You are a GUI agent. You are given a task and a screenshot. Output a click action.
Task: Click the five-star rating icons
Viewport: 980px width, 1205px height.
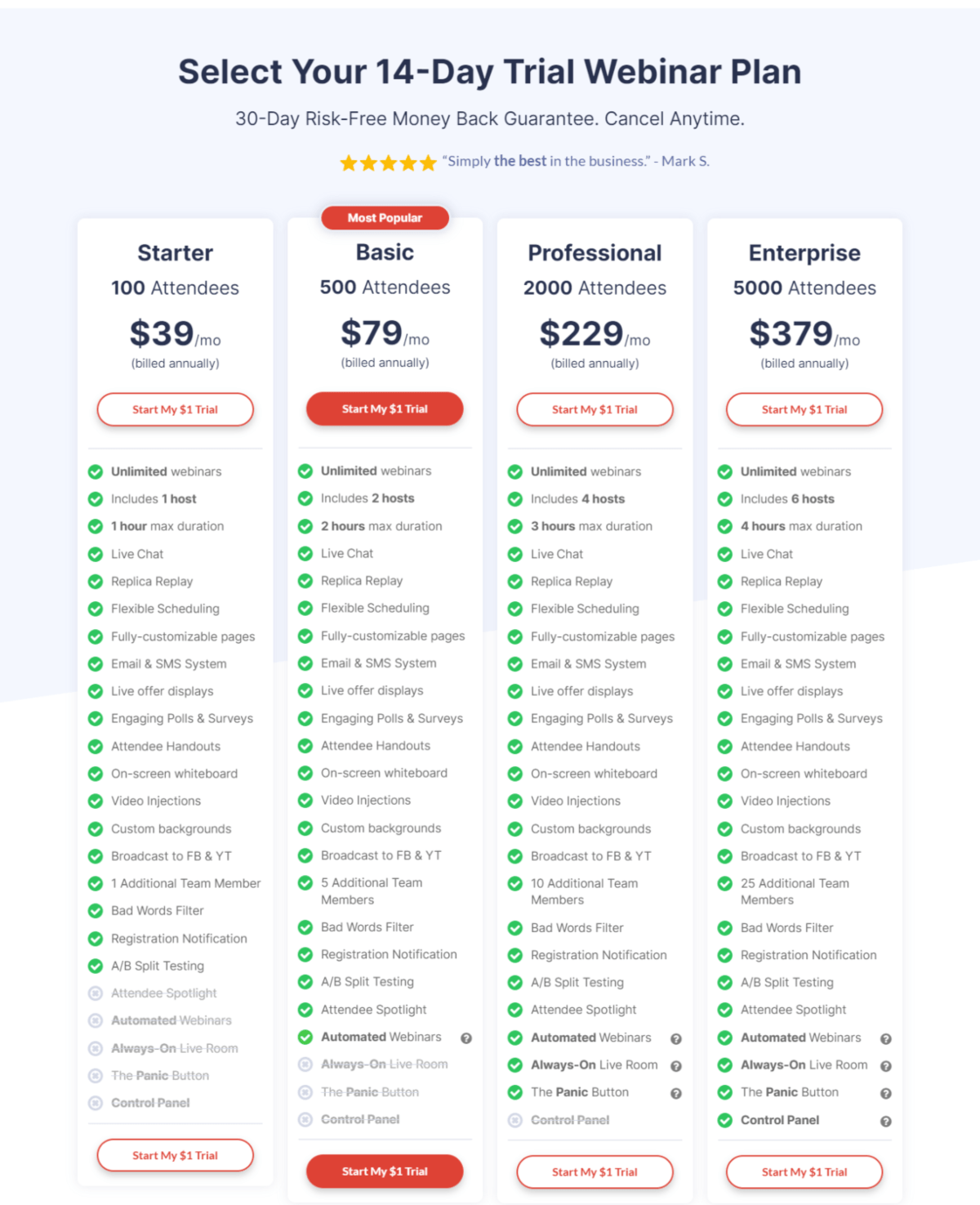click(x=389, y=163)
